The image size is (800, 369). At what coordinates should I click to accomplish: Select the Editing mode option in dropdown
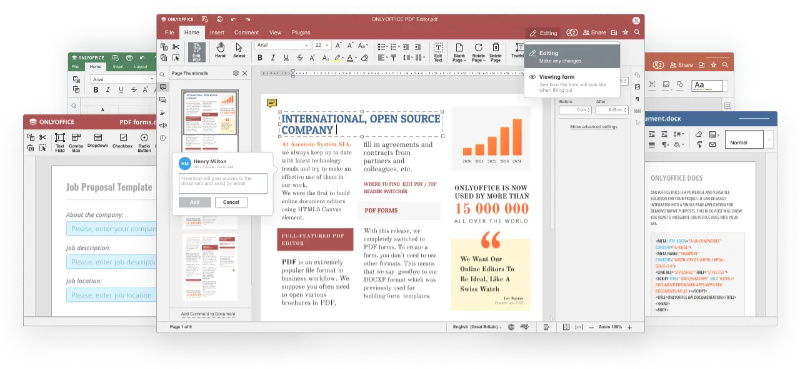572,56
